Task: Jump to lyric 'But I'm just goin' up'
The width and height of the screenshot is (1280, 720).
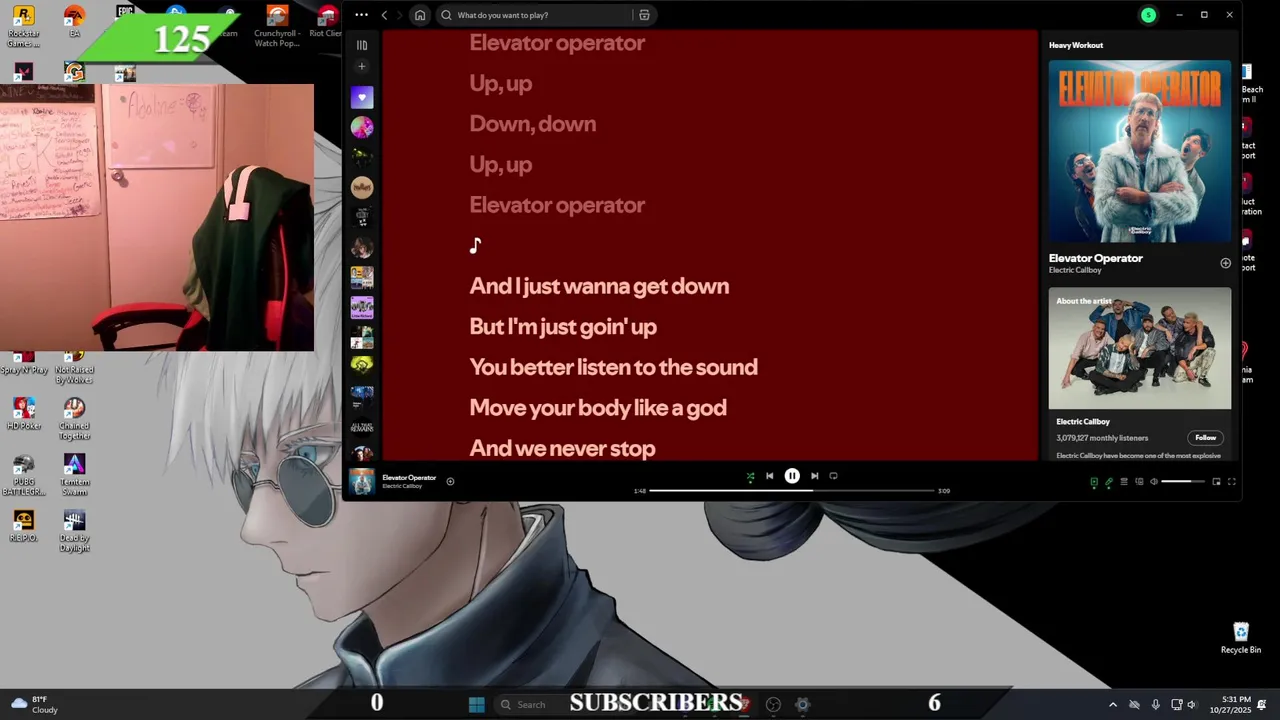Action: [x=563, y=327]
